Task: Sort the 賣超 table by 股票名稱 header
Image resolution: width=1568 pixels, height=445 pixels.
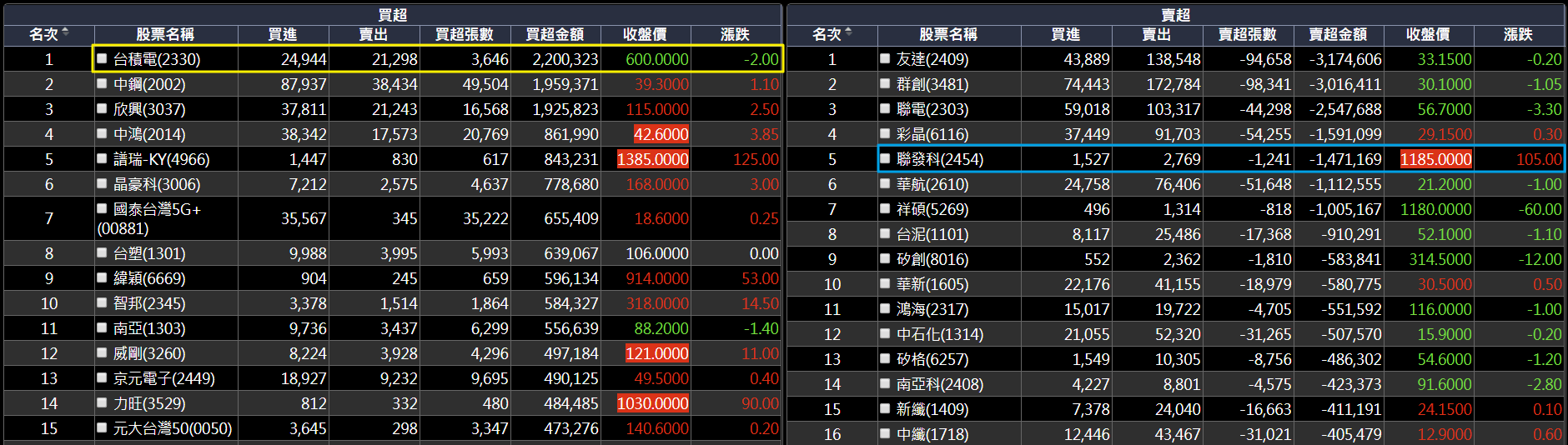Action: click(x=948, y=34)
